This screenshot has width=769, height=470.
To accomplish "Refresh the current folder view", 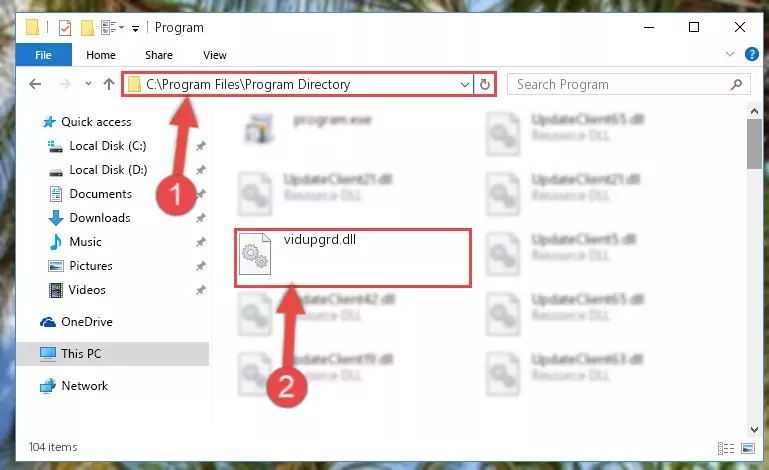I will point(485,84).
